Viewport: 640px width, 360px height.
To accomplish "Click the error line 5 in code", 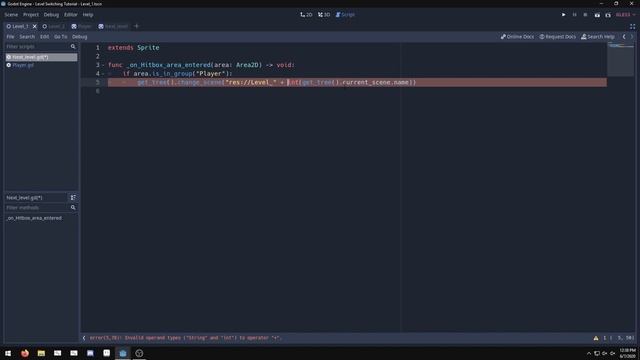I will 357,82.
